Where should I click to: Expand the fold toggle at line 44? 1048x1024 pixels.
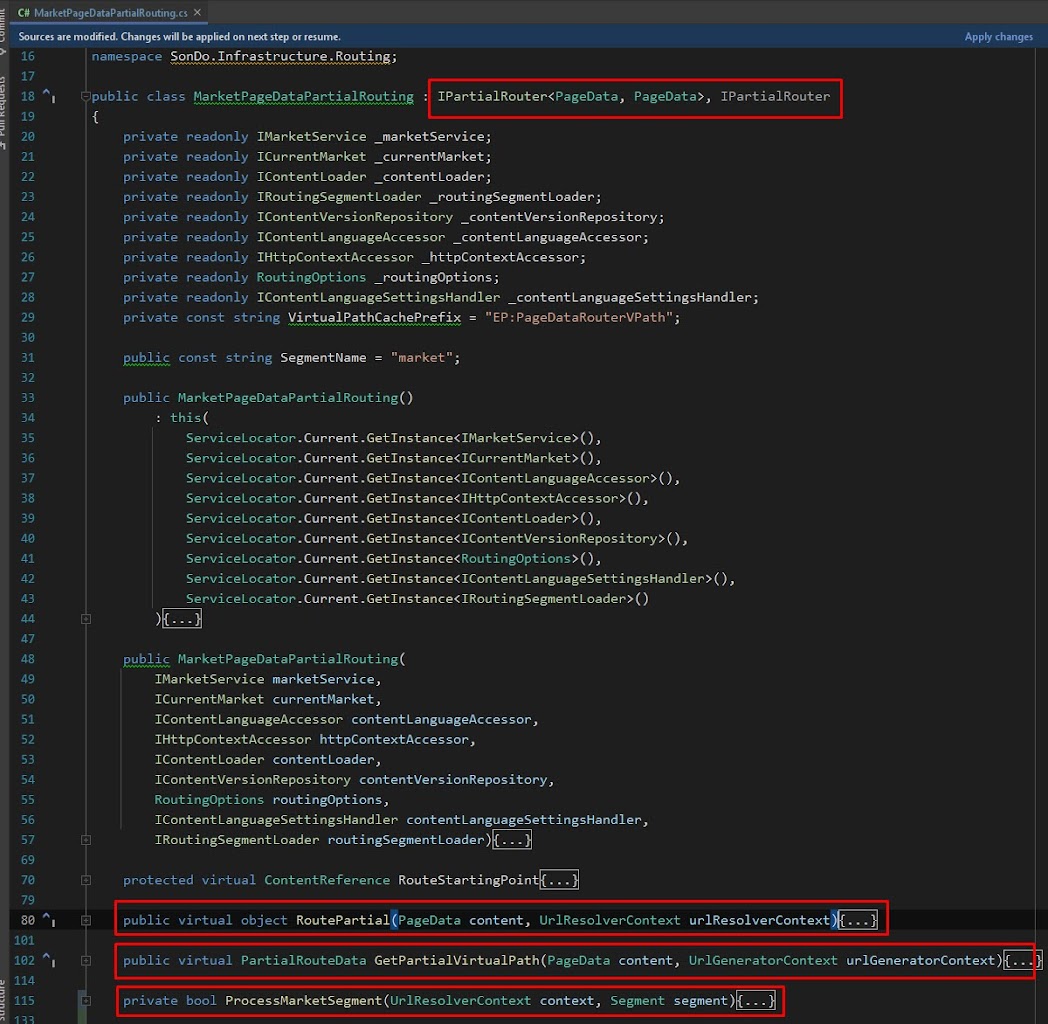coord(86,619)
